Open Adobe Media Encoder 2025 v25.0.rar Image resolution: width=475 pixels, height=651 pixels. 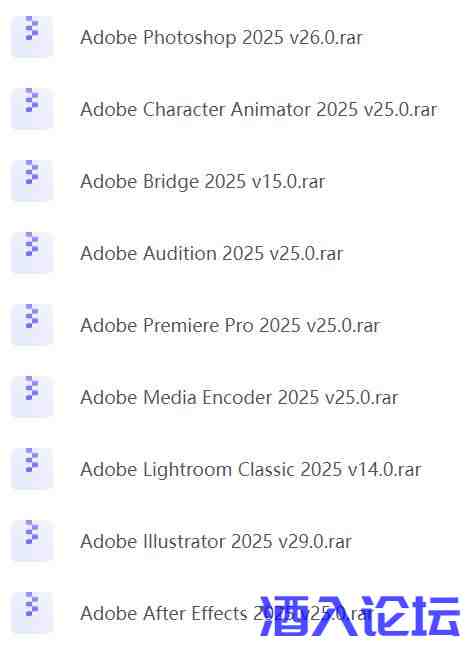point(239,398)
